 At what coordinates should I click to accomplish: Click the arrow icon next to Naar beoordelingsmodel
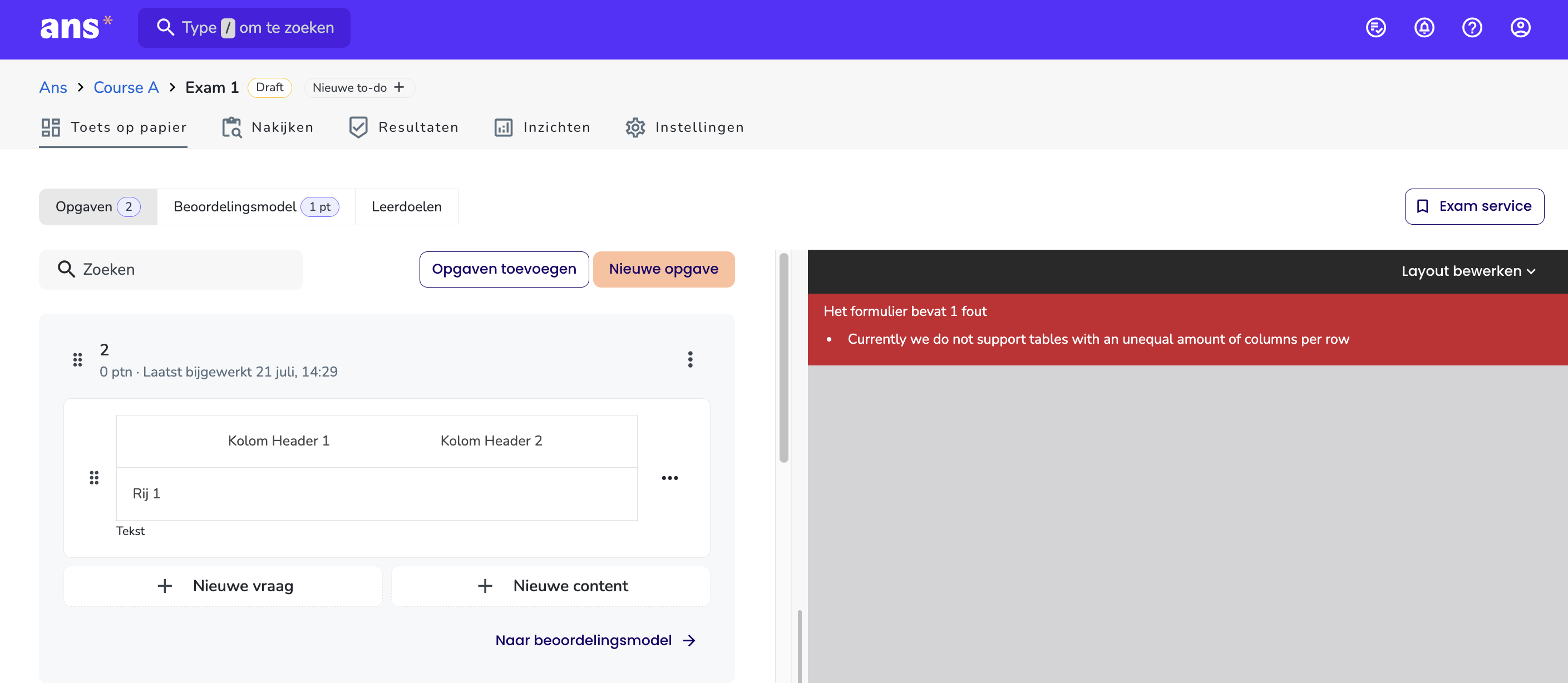point(689,640)
